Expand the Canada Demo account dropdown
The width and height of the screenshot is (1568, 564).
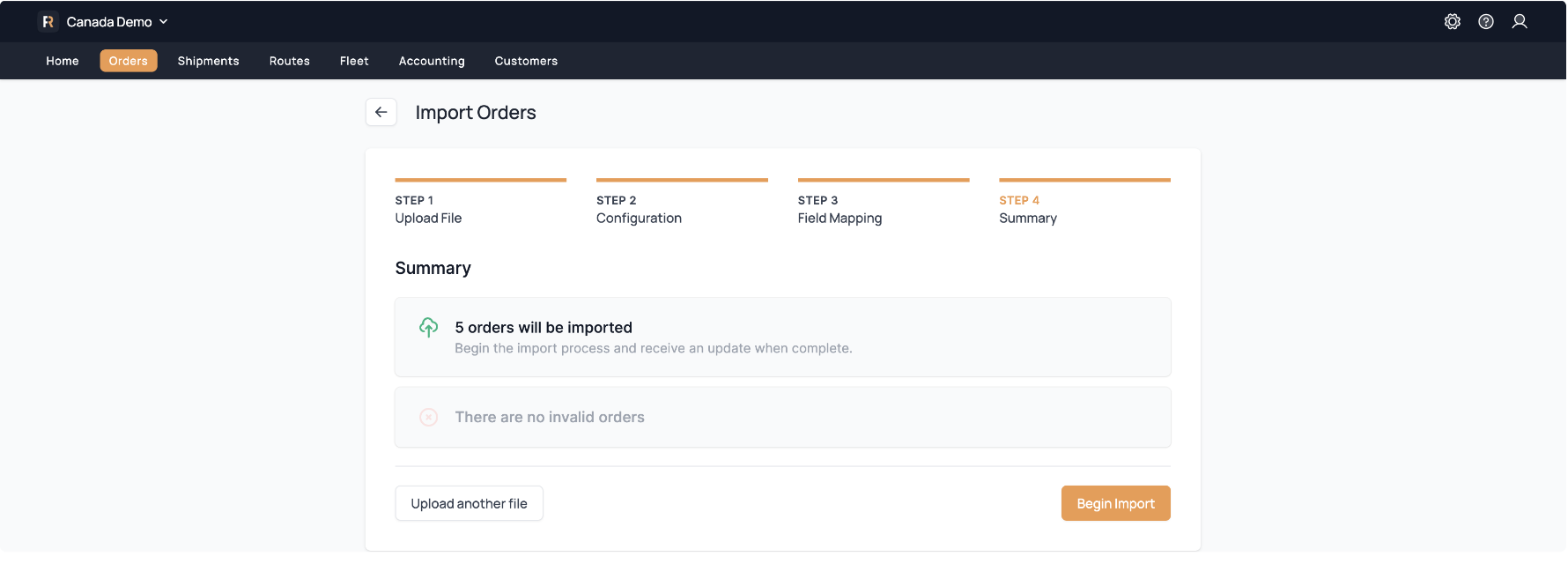point(116,22)
